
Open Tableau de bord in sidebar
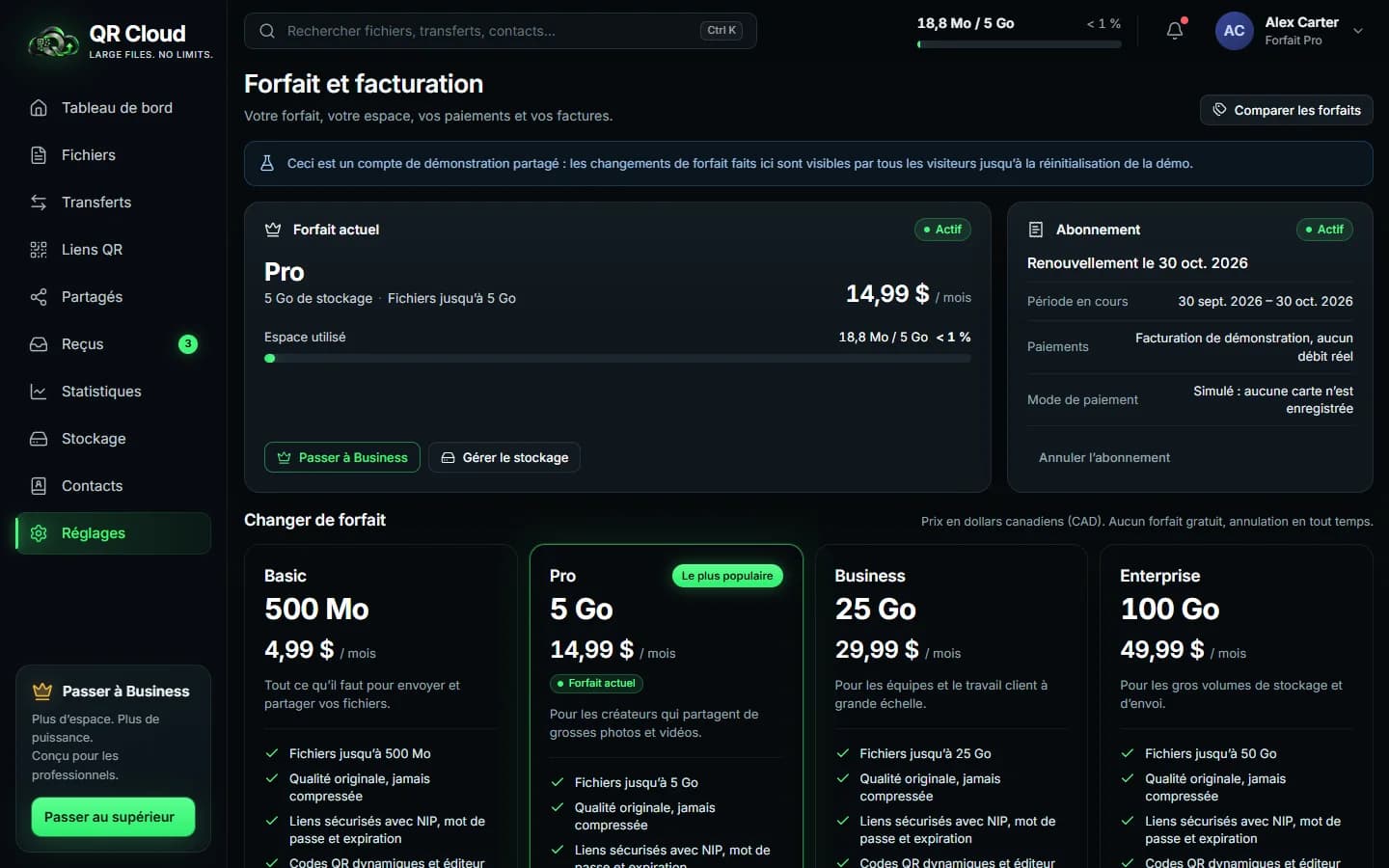[x=114, y=108]
